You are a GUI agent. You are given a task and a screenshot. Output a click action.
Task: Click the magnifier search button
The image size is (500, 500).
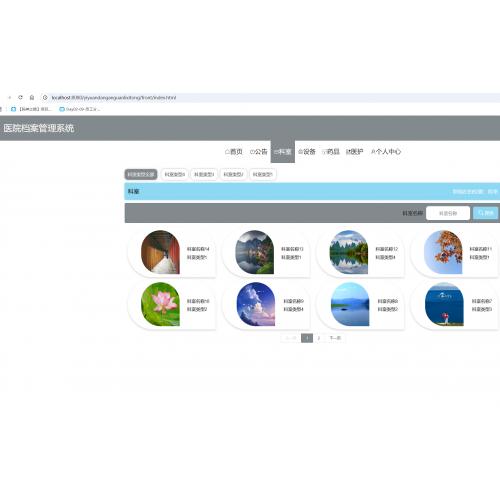click(x=485, y=213)
